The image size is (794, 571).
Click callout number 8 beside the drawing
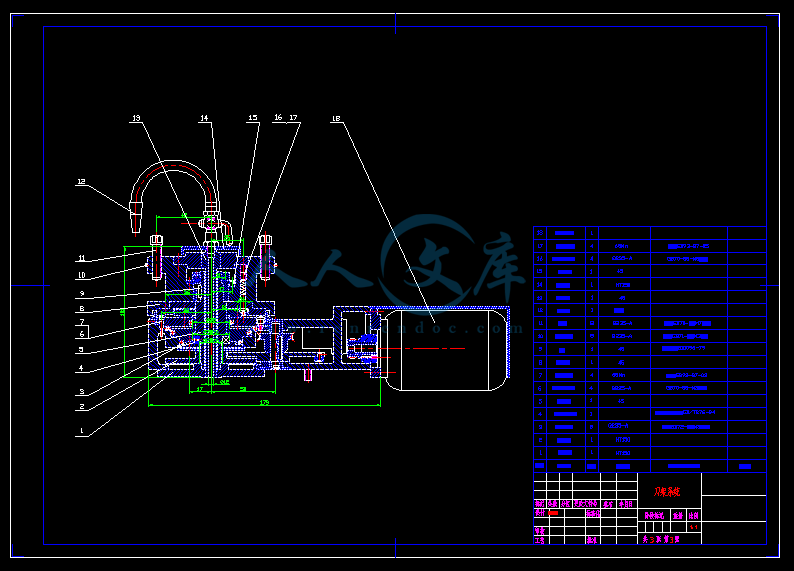coord(82,308)
